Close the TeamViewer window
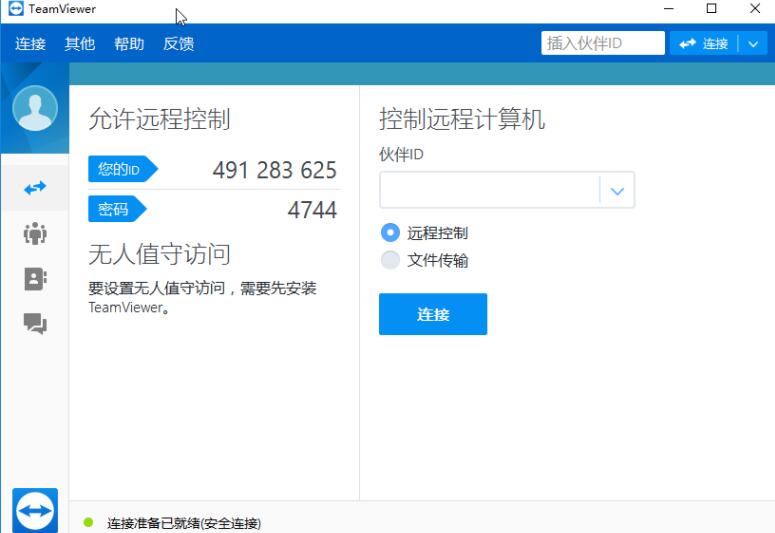 (x=755, y=8)
